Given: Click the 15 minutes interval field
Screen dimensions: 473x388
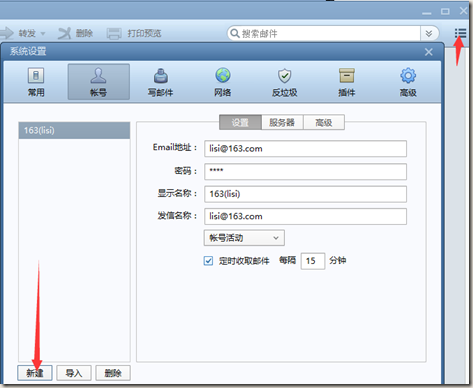Looking at the screenshot, I should point(313,261).
